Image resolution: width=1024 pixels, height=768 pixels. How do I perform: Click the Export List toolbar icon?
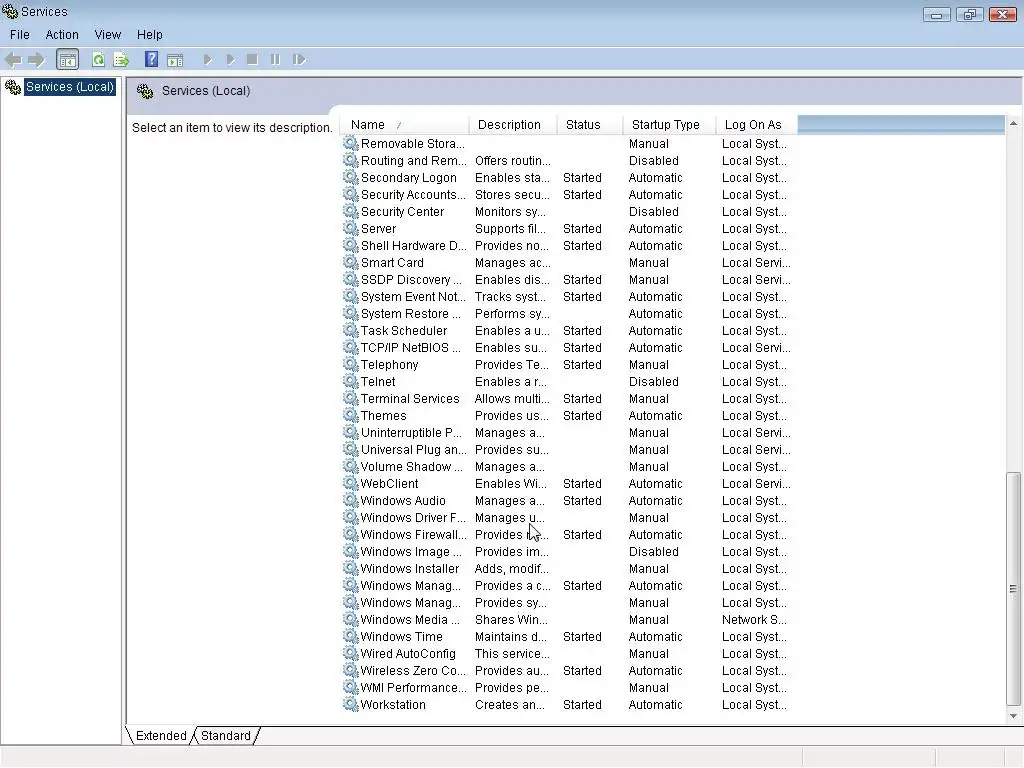[x=121, y=60]
